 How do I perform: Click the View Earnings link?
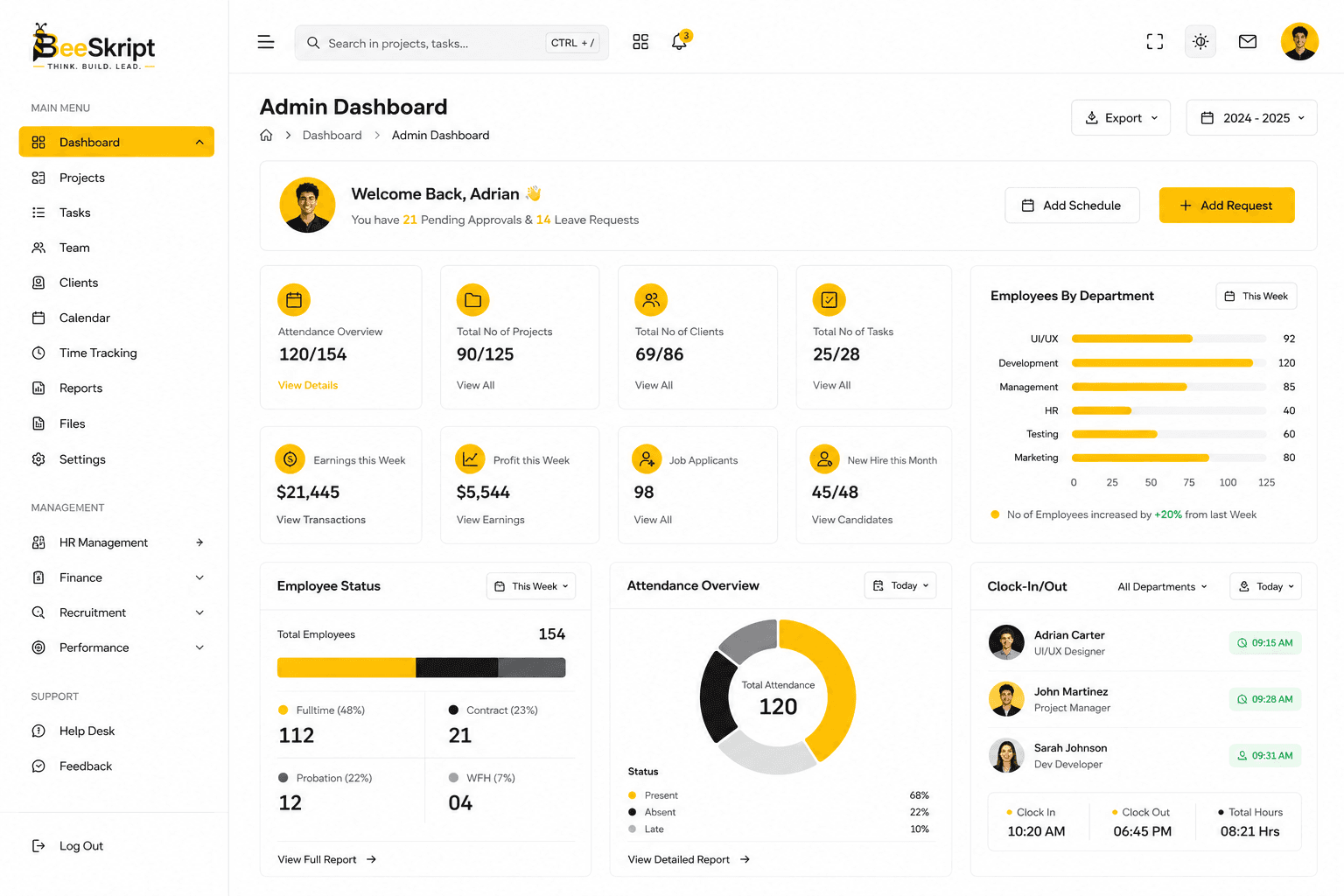[491, 520]
